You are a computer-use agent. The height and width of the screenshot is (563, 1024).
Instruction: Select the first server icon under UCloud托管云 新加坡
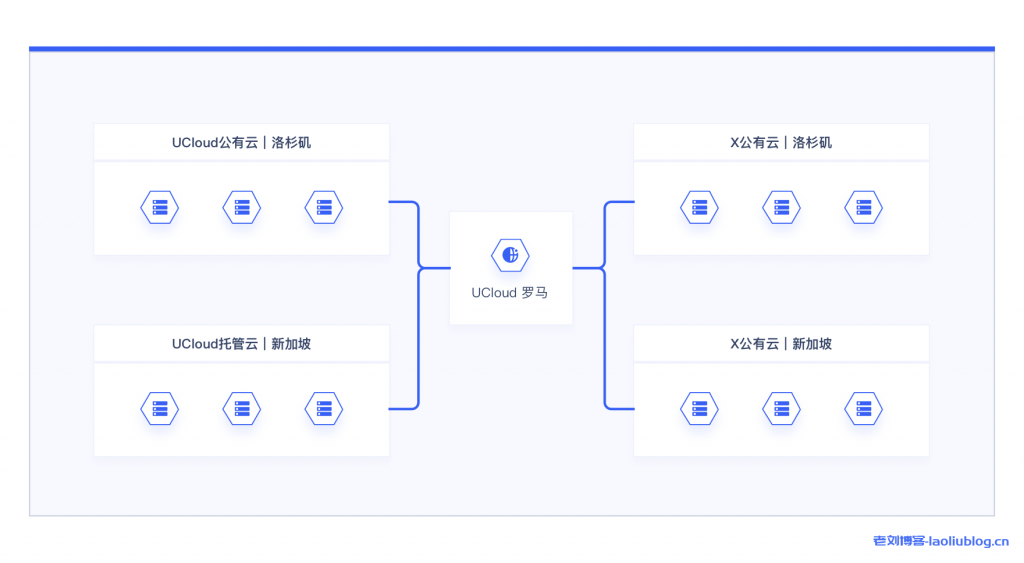pyautogui.click(x=159, y=408)
